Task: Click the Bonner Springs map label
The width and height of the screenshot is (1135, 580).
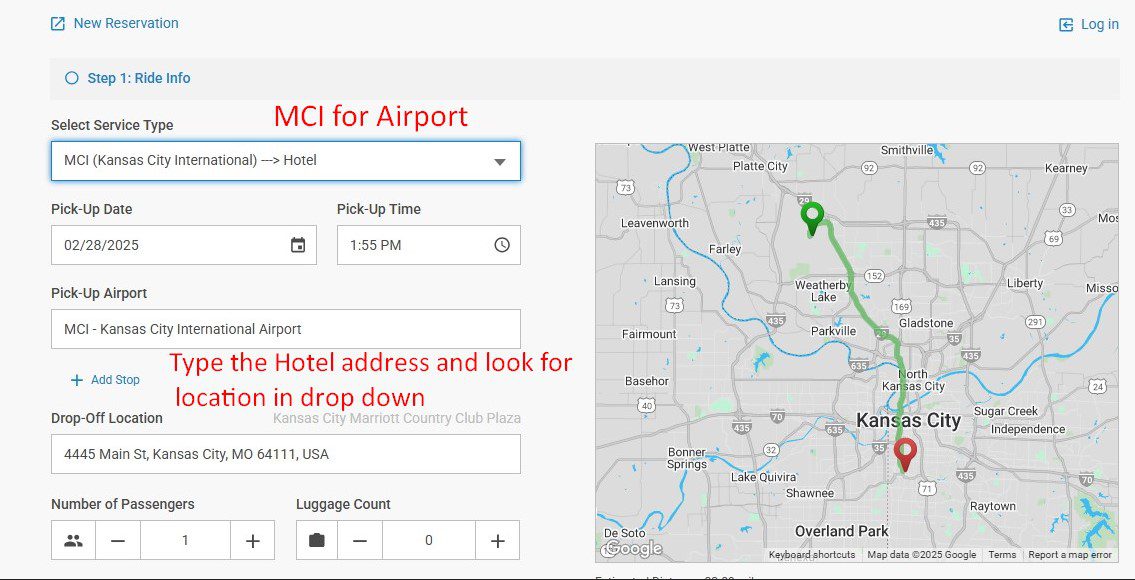Action: click(686, 458)
